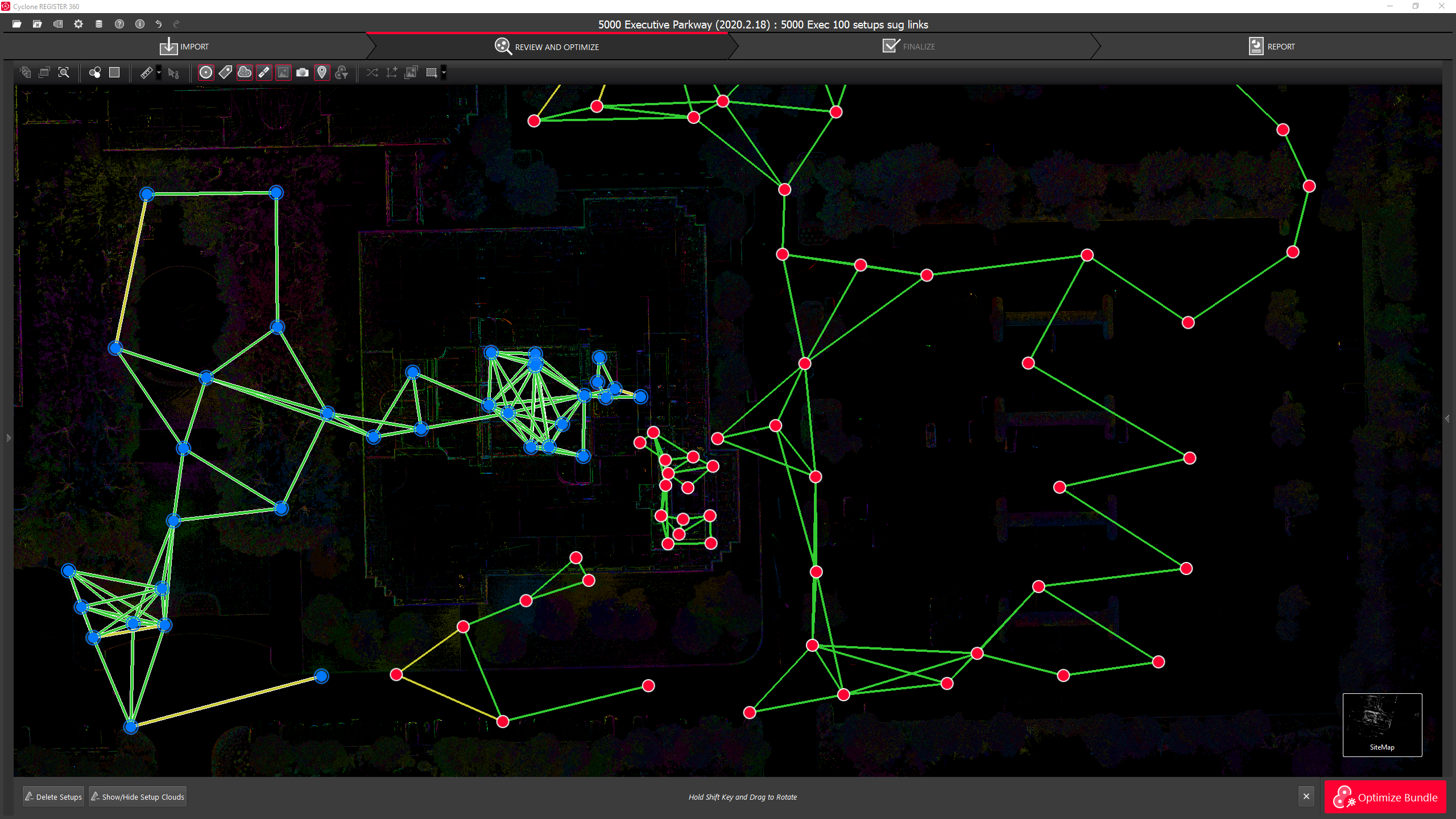The height and width of the screenshot is (819, 1456).
Task: Open the measure tool dropdown arrow
Action: tap(159, 72)
